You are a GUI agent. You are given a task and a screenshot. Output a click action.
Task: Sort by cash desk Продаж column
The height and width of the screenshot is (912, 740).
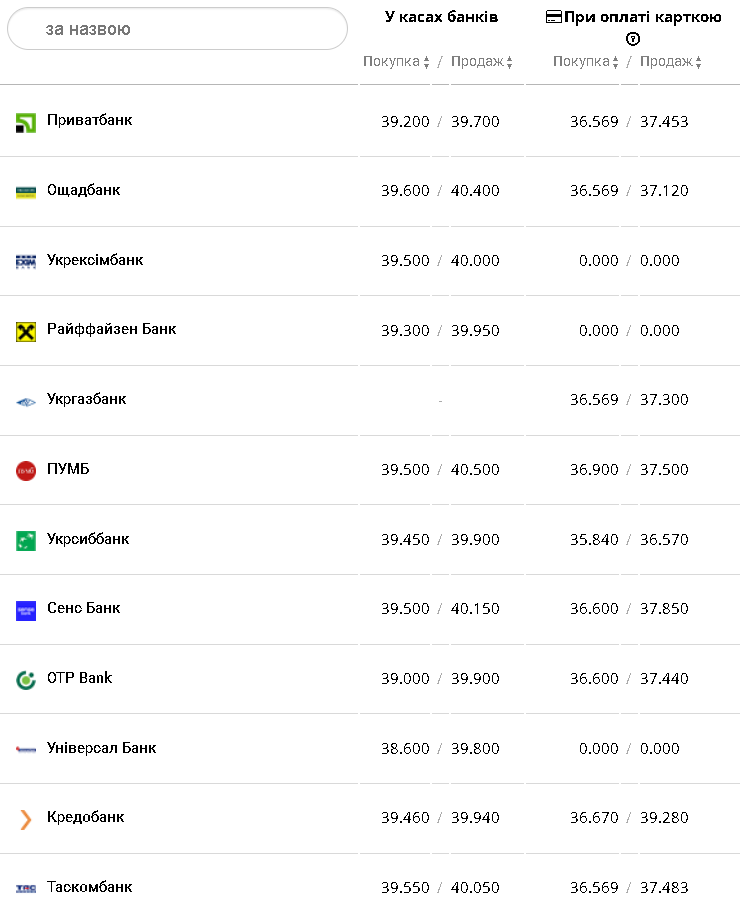(481, 62)
